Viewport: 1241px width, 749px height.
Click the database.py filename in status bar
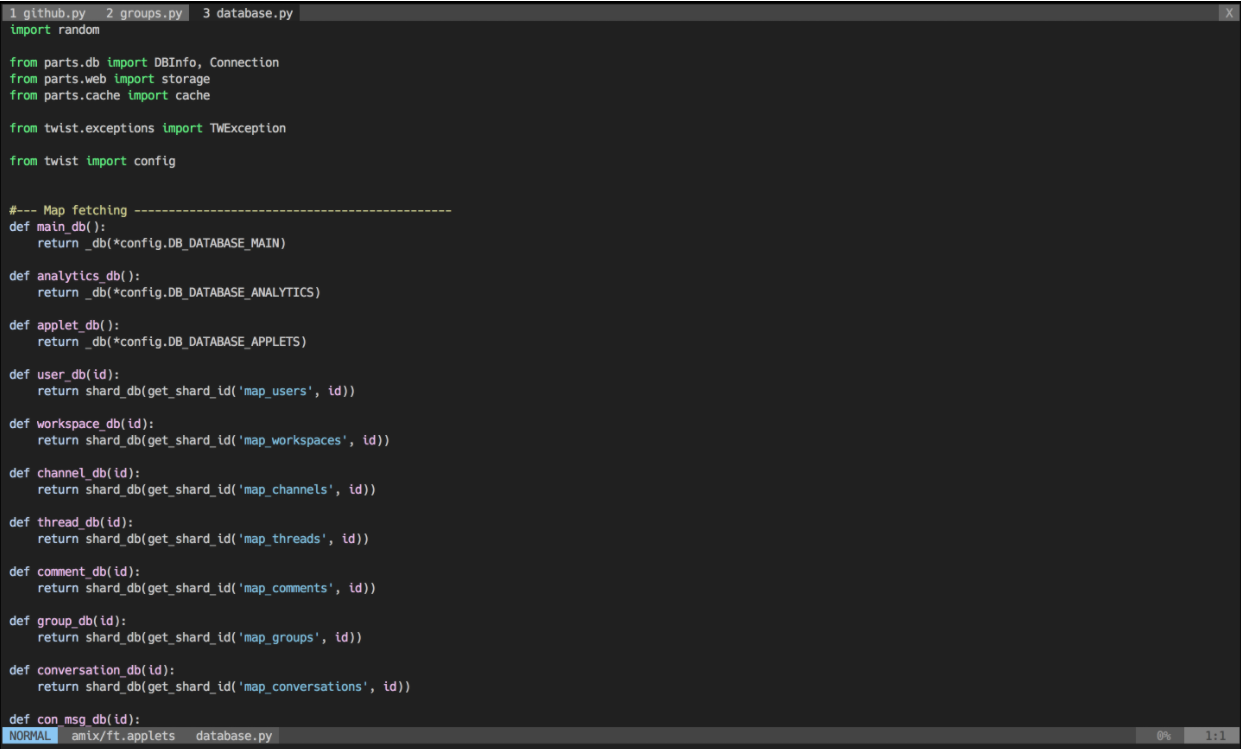pyautogui.click(x=234, y=735)
